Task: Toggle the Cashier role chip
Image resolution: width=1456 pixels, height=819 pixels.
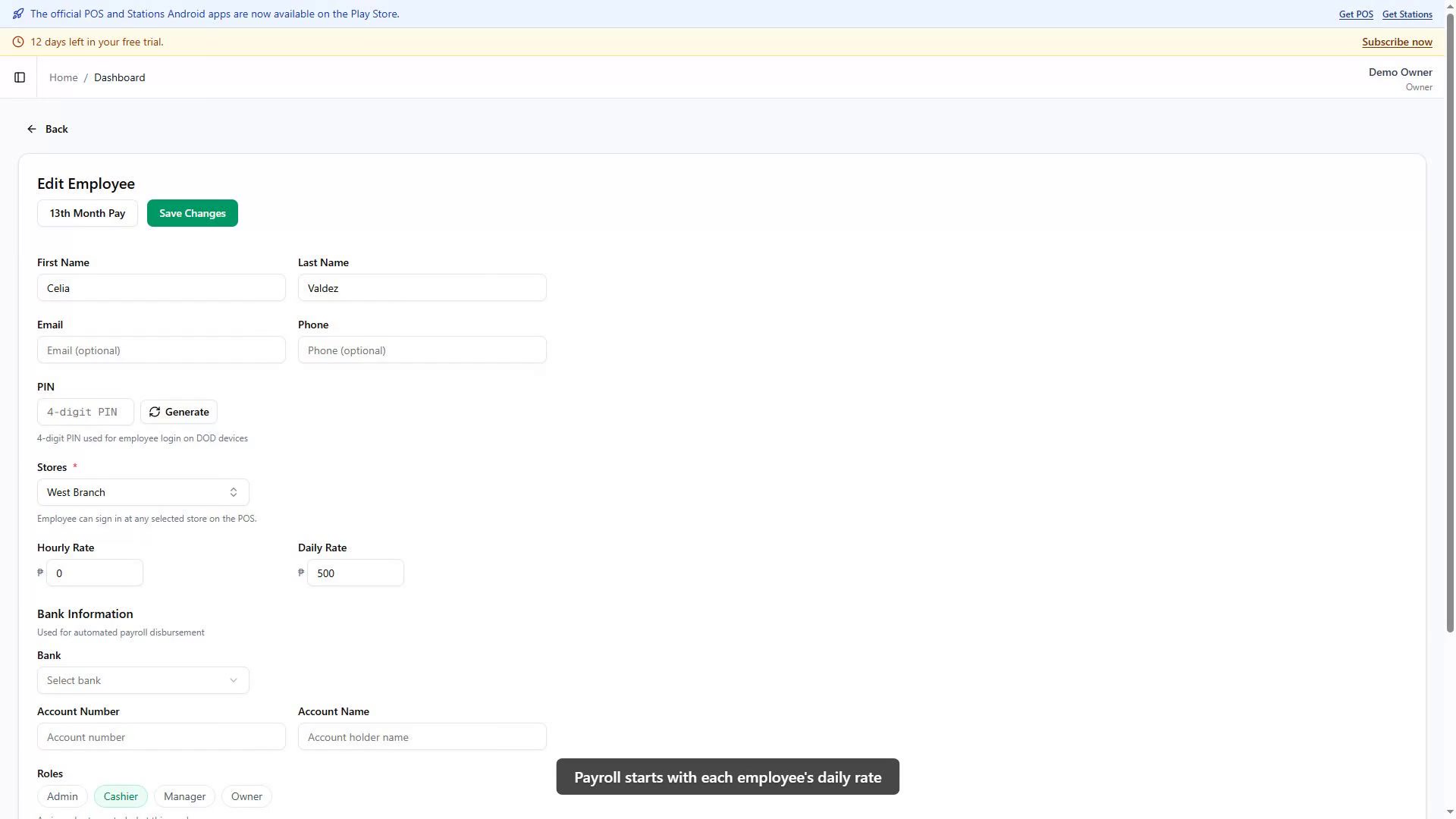Action: point(121,796)
